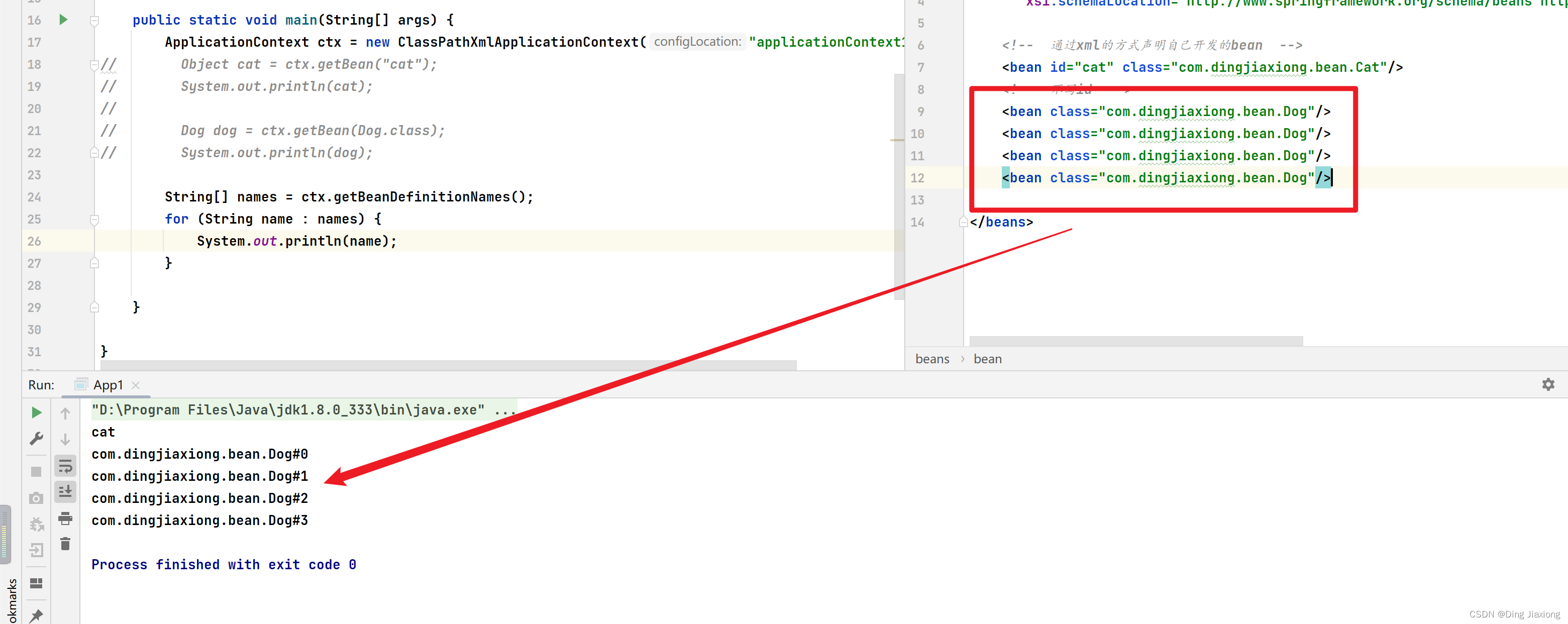Click the green run gutter icon on line 16
Screen dimensions: 1568x624
coord(63,20)
